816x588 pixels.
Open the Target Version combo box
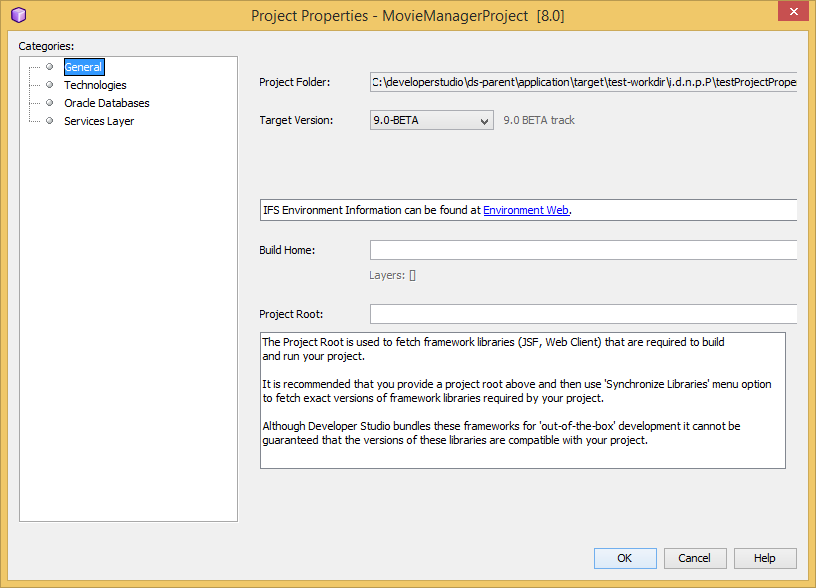(430, 119)
